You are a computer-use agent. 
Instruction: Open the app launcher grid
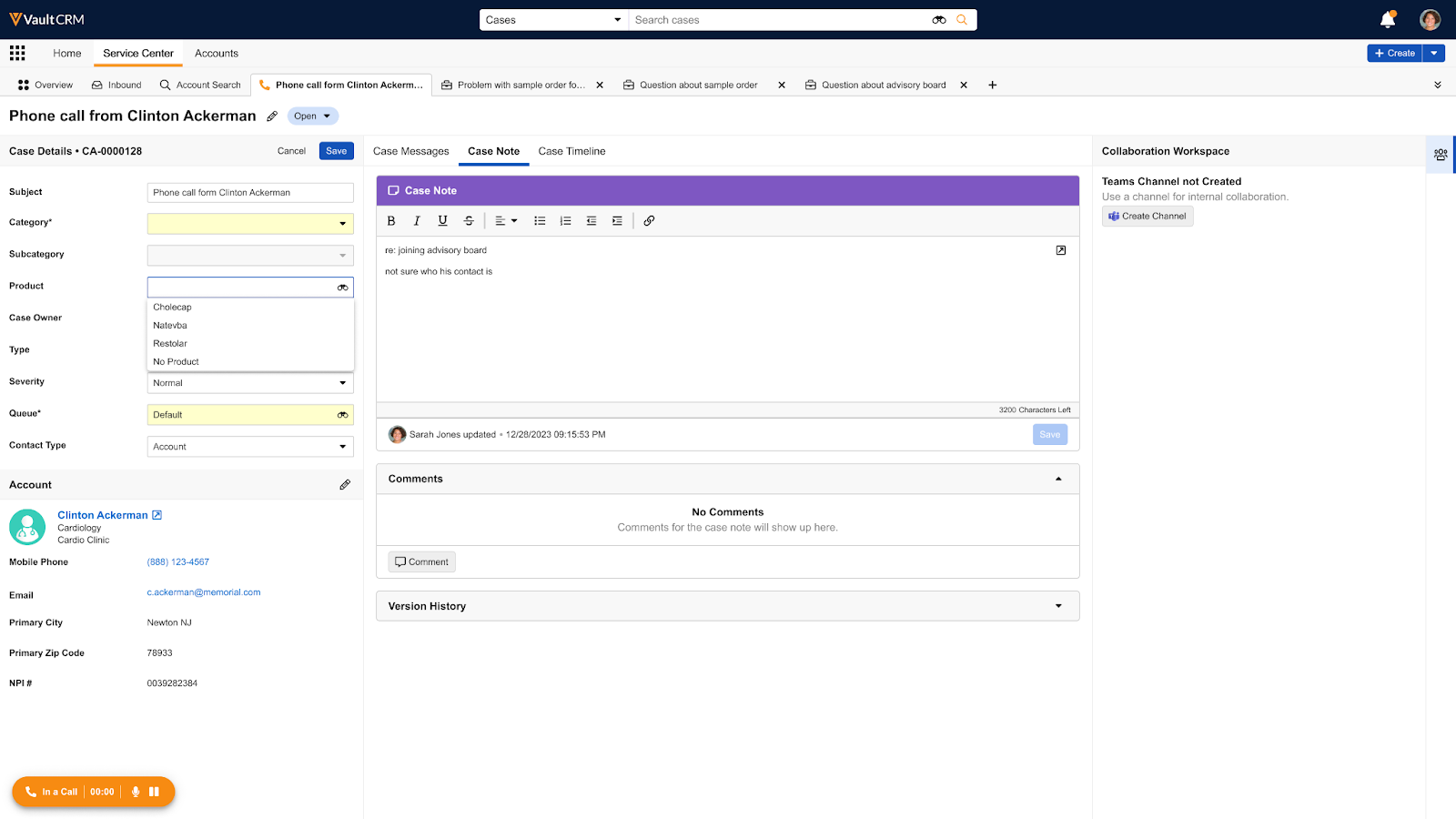click(17, 54)
